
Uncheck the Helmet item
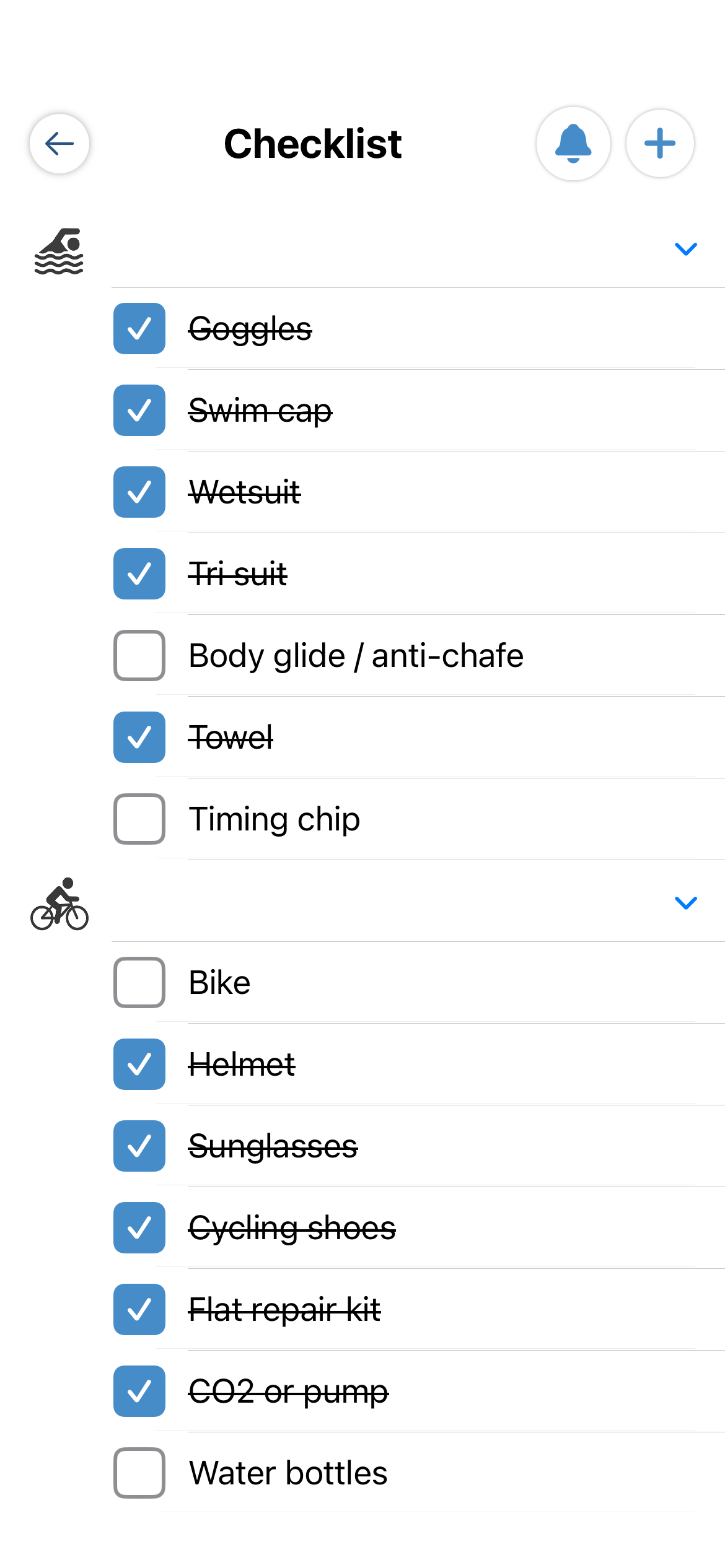(139, 1064)
